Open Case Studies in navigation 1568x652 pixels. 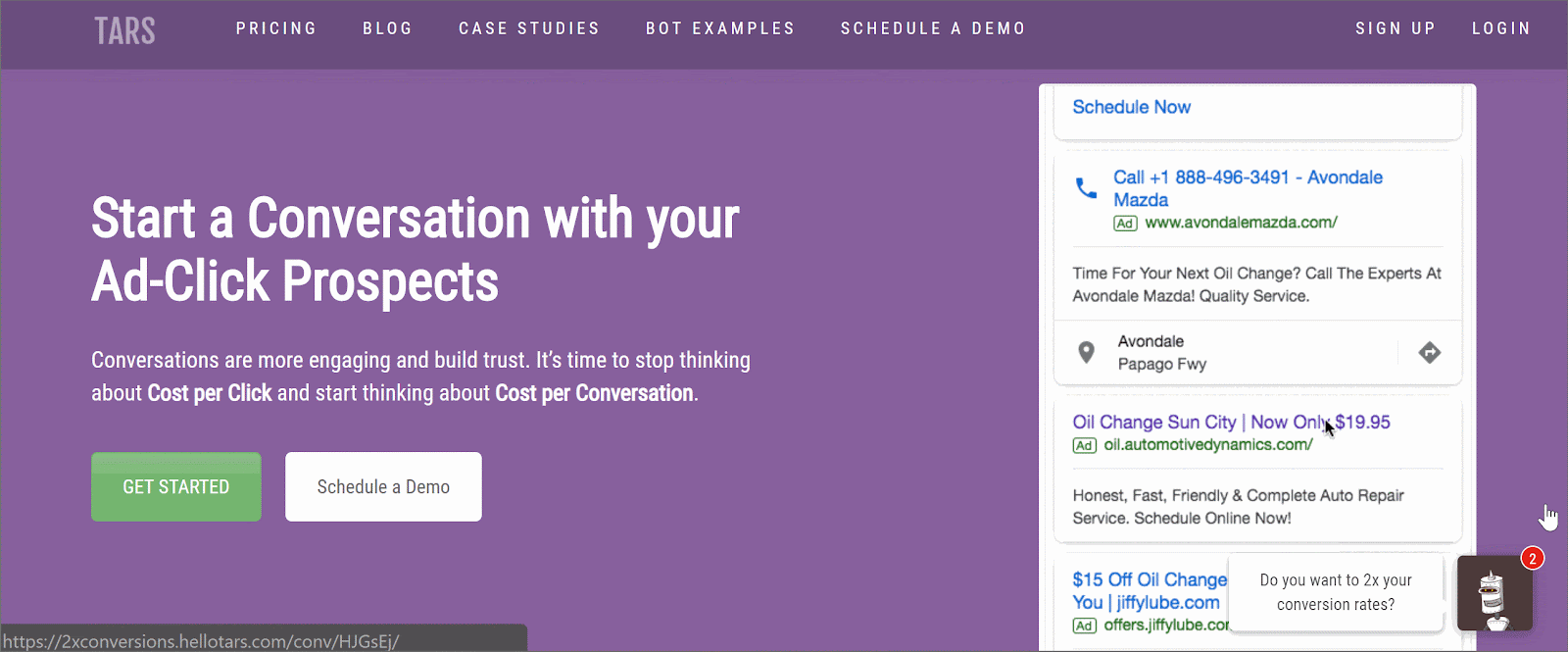[x=529, y=28]
